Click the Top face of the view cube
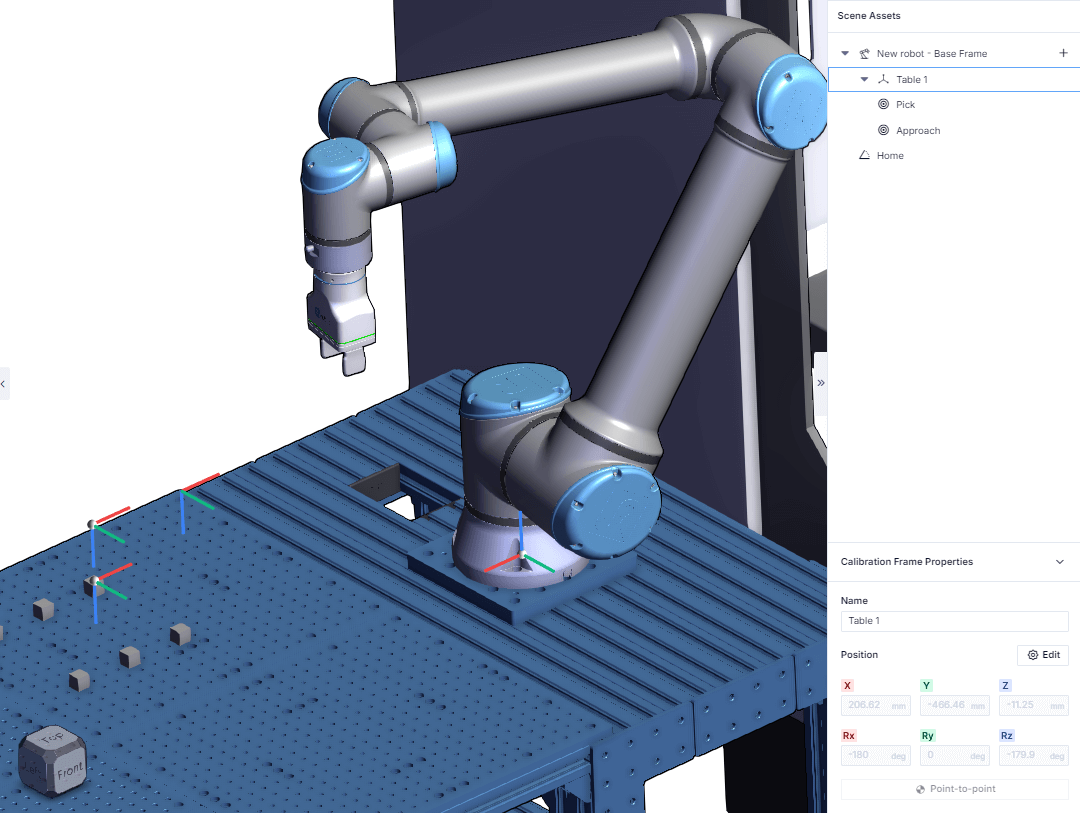 [52, 739]
